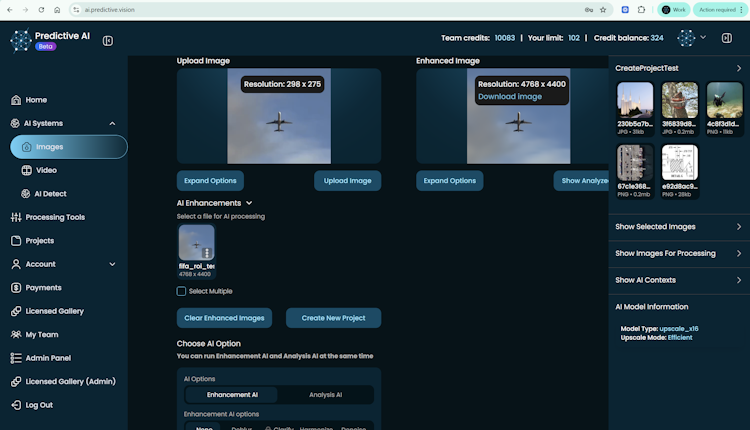Click the Efficient upscale mode text
Viewport: 750px width, 430px height.
tap(680, 338)
